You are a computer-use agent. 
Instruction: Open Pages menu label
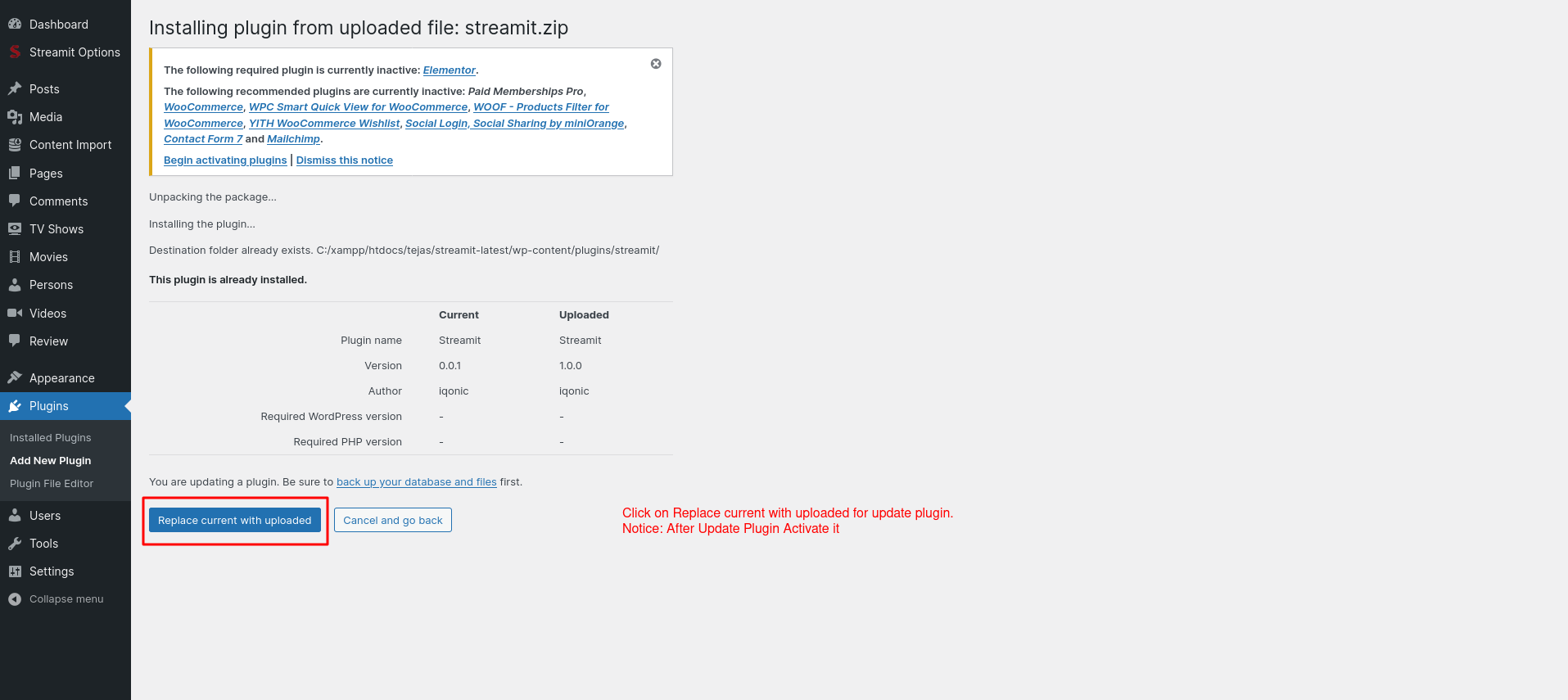tap(46, 174)
